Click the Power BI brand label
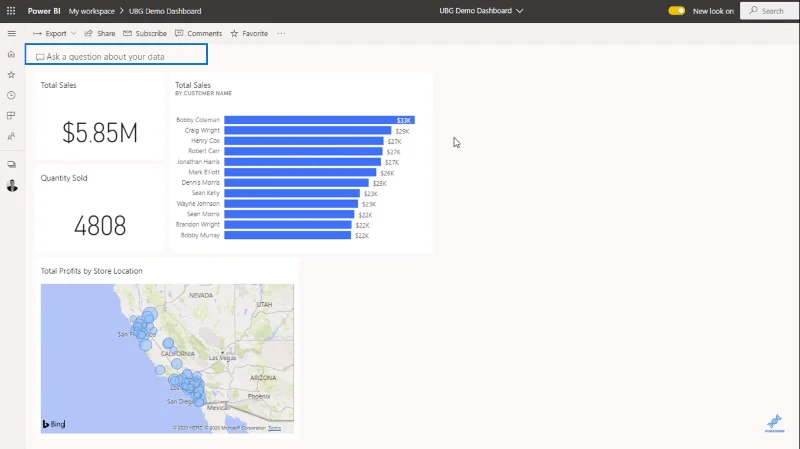The width and height of the screenshot is (800, 449). tap(44, 11)
